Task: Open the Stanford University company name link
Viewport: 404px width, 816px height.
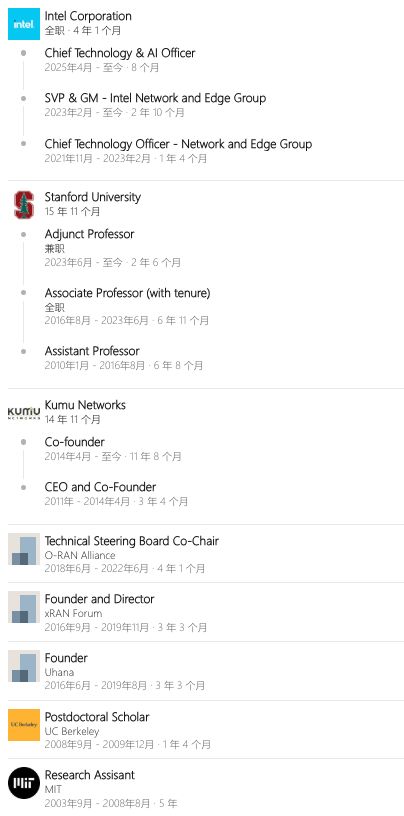Action: (x=93, y=197)
